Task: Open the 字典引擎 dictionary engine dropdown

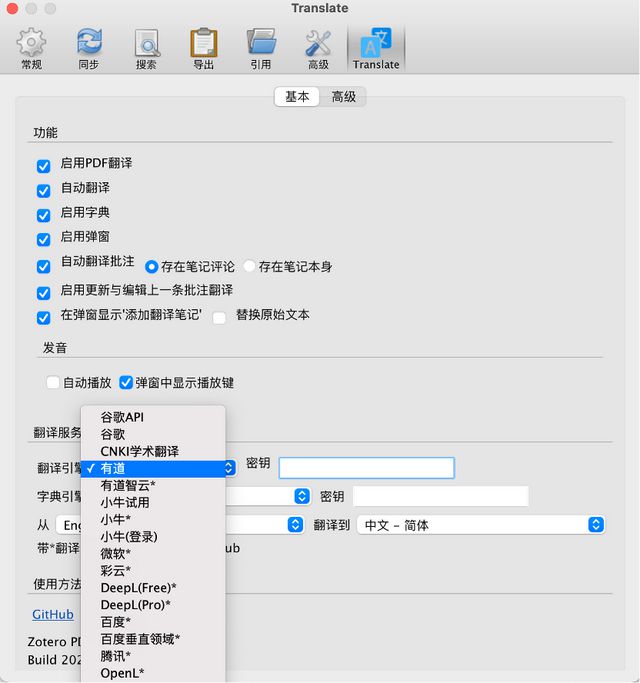Action: [x=301, y=496]
